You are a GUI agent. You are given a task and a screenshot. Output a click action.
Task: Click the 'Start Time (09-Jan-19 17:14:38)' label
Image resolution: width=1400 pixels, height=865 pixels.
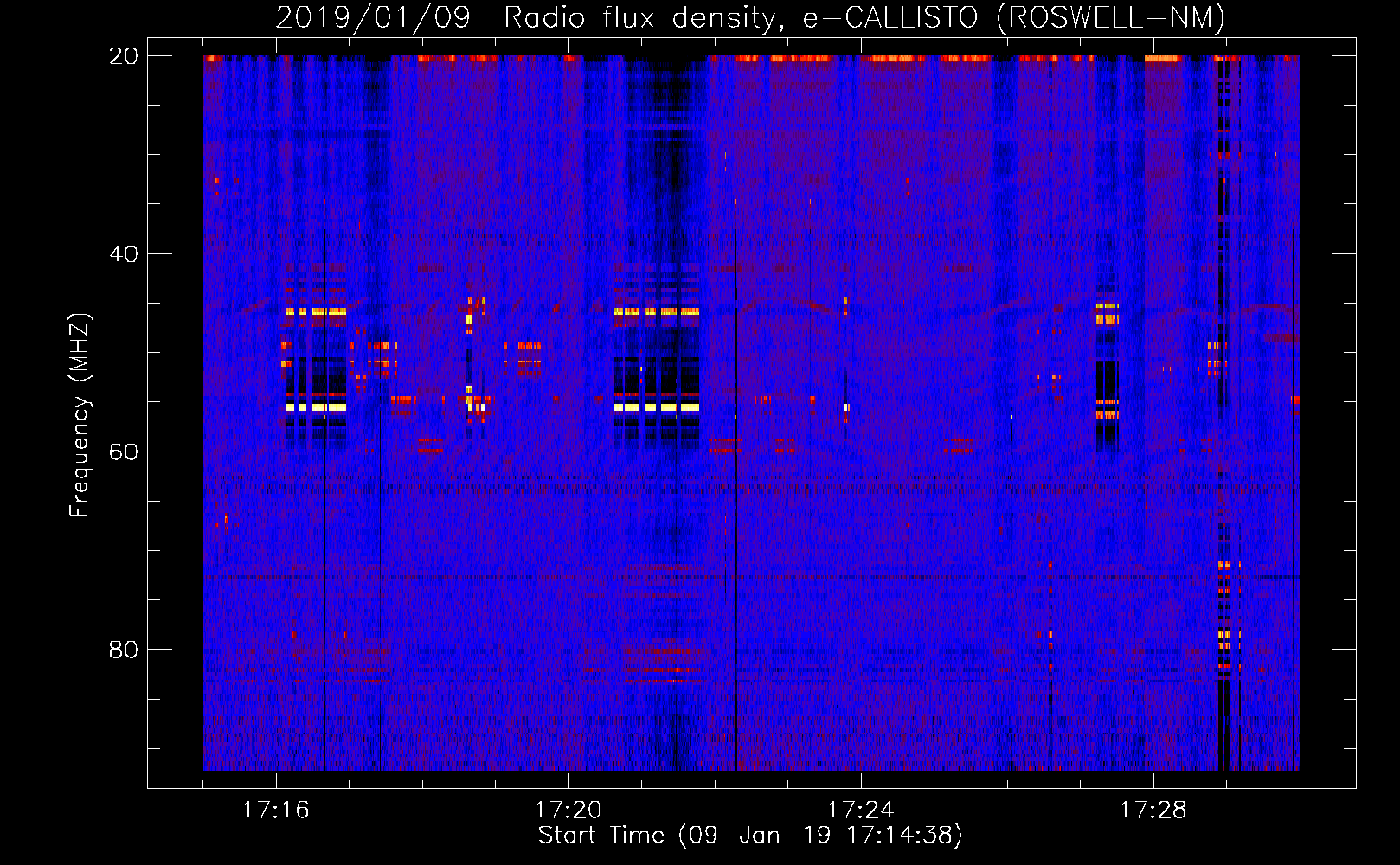750,836
